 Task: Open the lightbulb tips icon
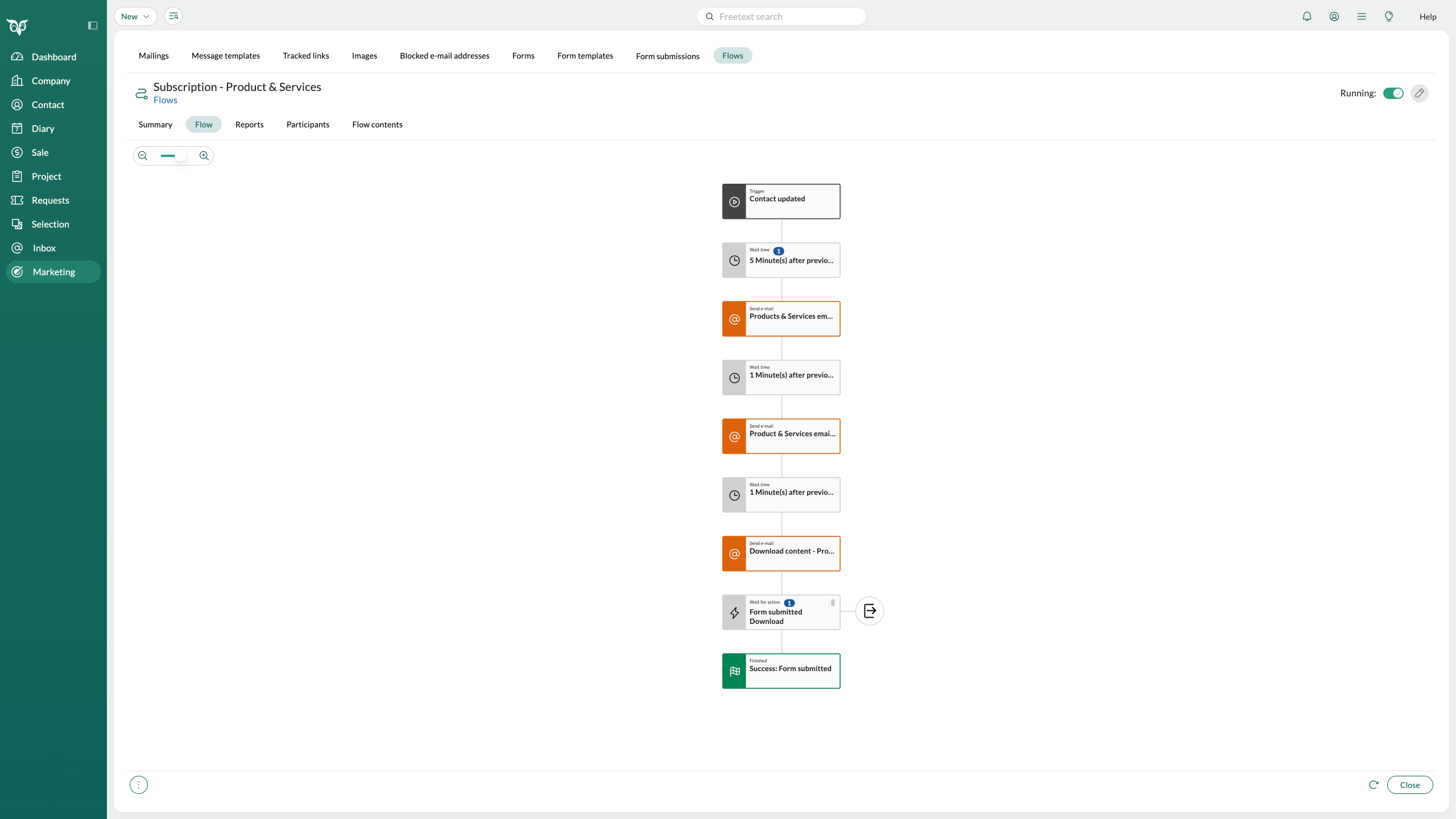click(x=1389, y=16)
